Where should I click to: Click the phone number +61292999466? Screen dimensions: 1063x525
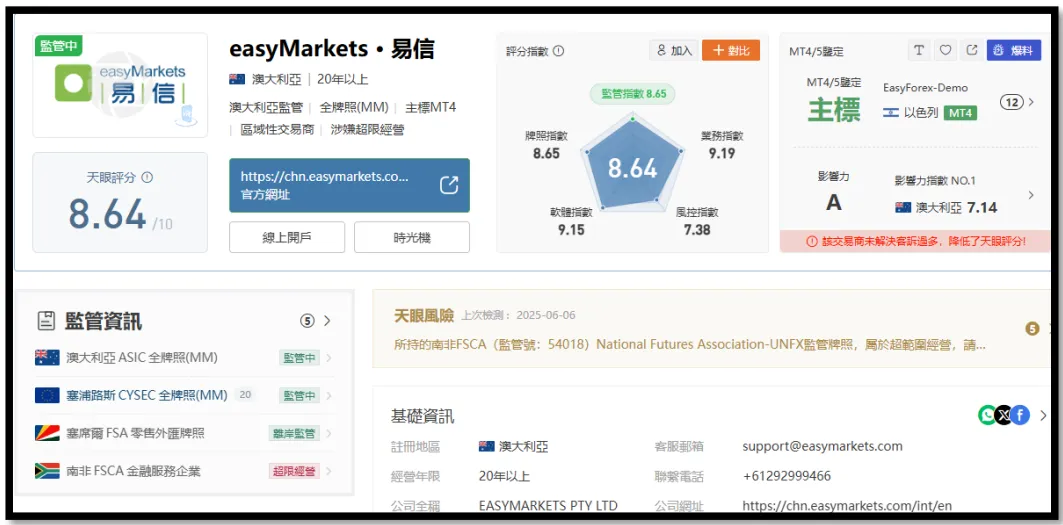[786, 476]
